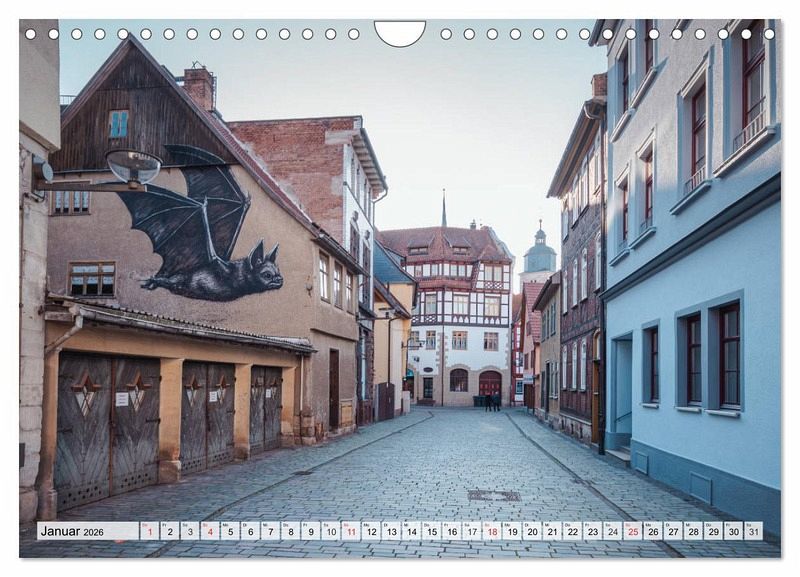Screen dimensions: 800x577
Task: Click the pedestrians at the street end
Action: click(491, 402)
